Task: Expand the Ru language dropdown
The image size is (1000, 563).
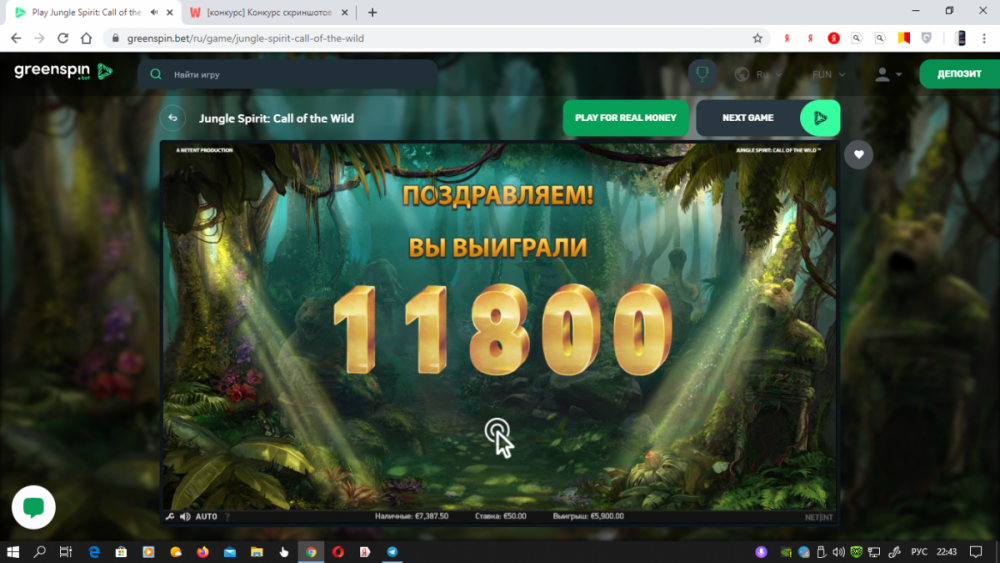Action: tap(759, 75)
